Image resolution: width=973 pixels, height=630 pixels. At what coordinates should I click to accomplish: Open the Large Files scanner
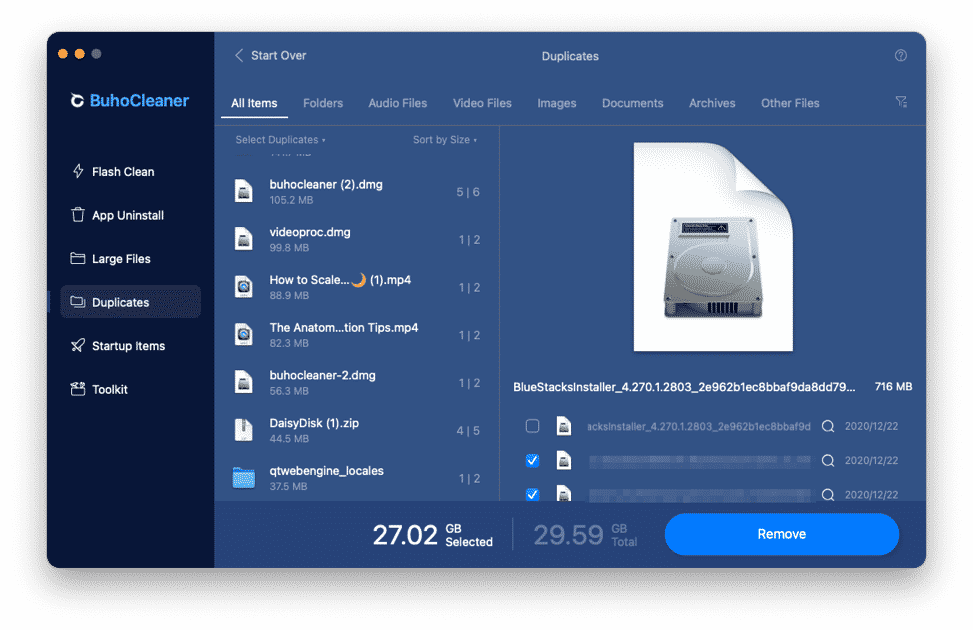pyautogui.click(x=128, y=258)
